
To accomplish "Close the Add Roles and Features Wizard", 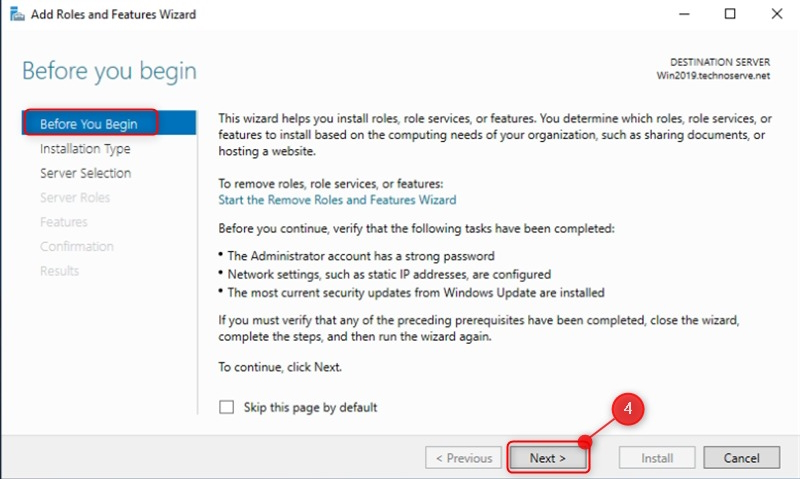I will [776, 15].
